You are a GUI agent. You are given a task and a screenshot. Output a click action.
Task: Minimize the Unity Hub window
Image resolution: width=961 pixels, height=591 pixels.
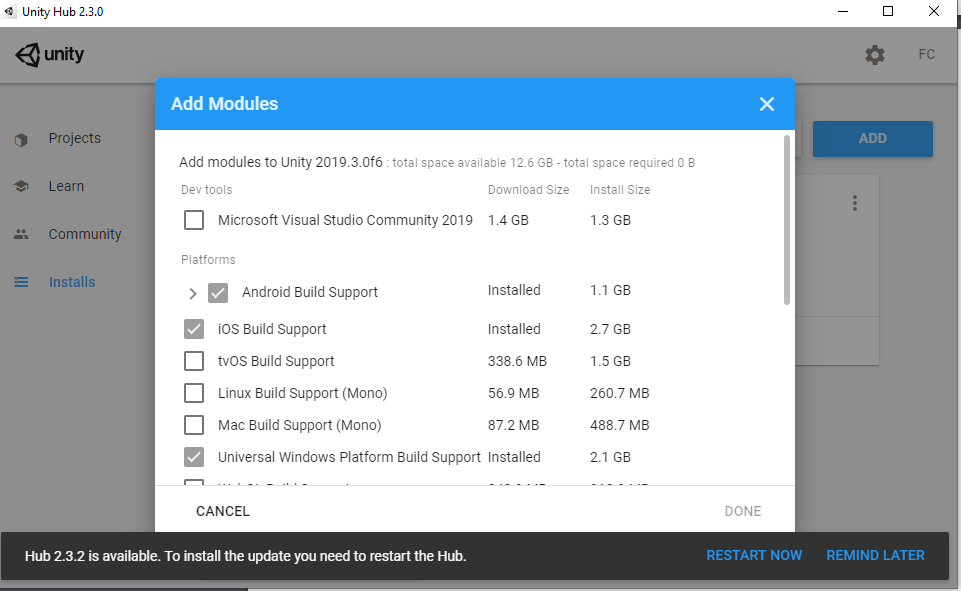coord(843,12)
